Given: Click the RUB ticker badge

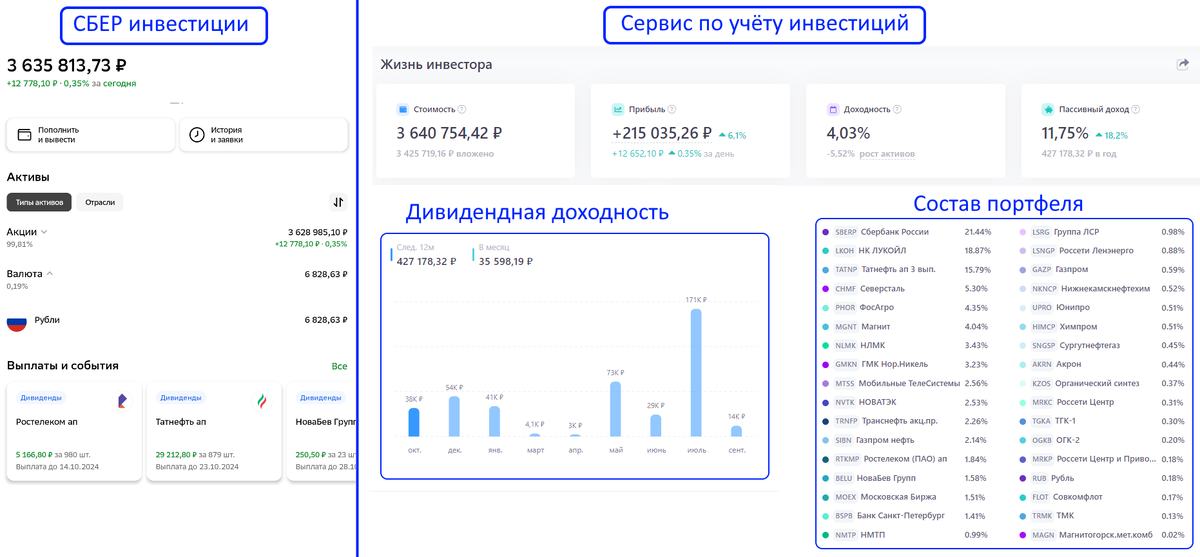Looking at the screenshot, I should [1040, 478].
